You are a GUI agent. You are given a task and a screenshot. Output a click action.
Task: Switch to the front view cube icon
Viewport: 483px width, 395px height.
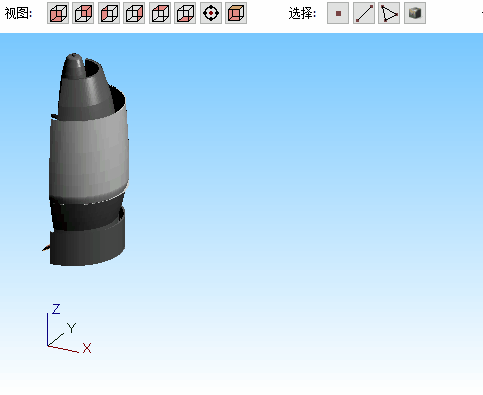[x=58, y=13]
